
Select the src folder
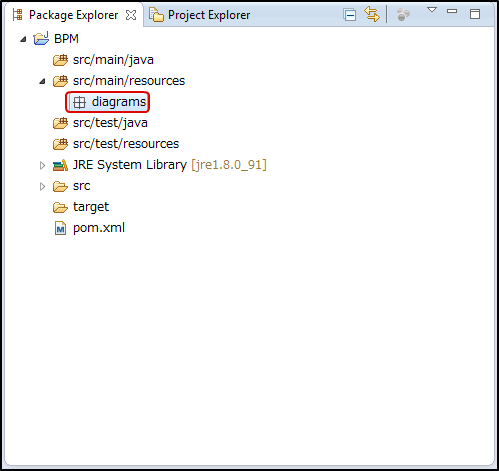tap(82, 186)
